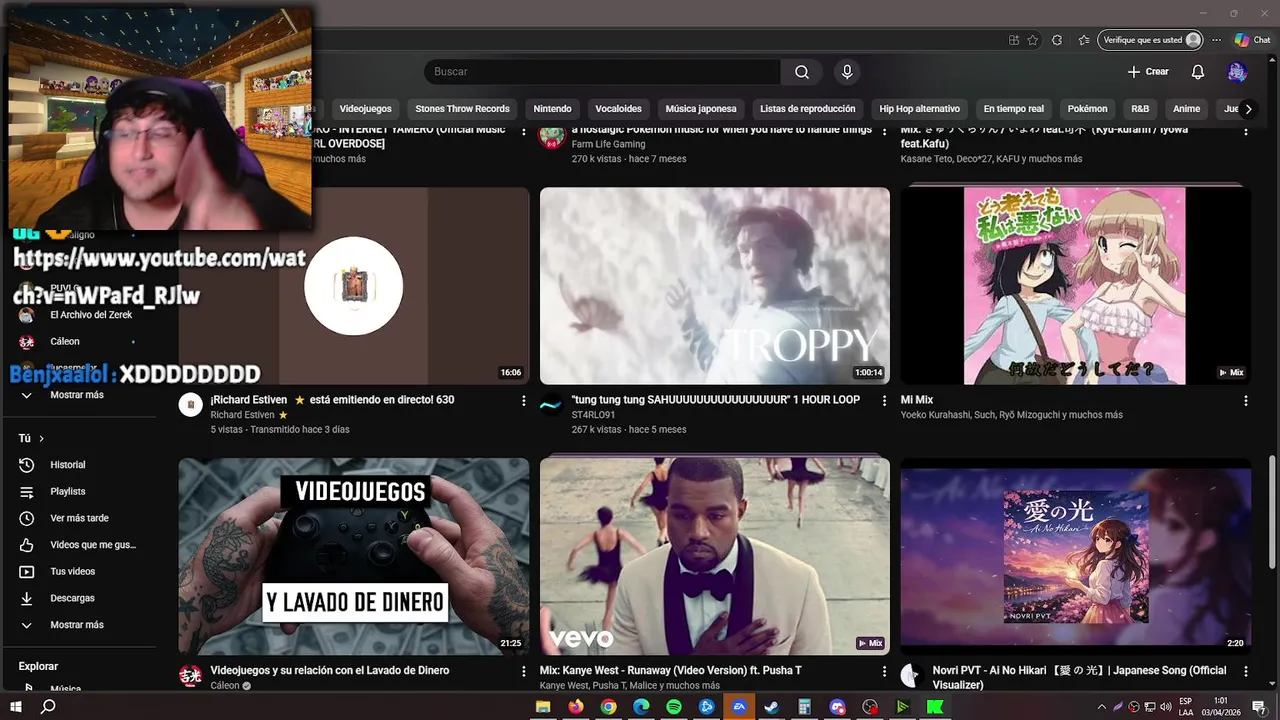
Task: Open options menu for tung tung tung video
Action: [884, 400]
